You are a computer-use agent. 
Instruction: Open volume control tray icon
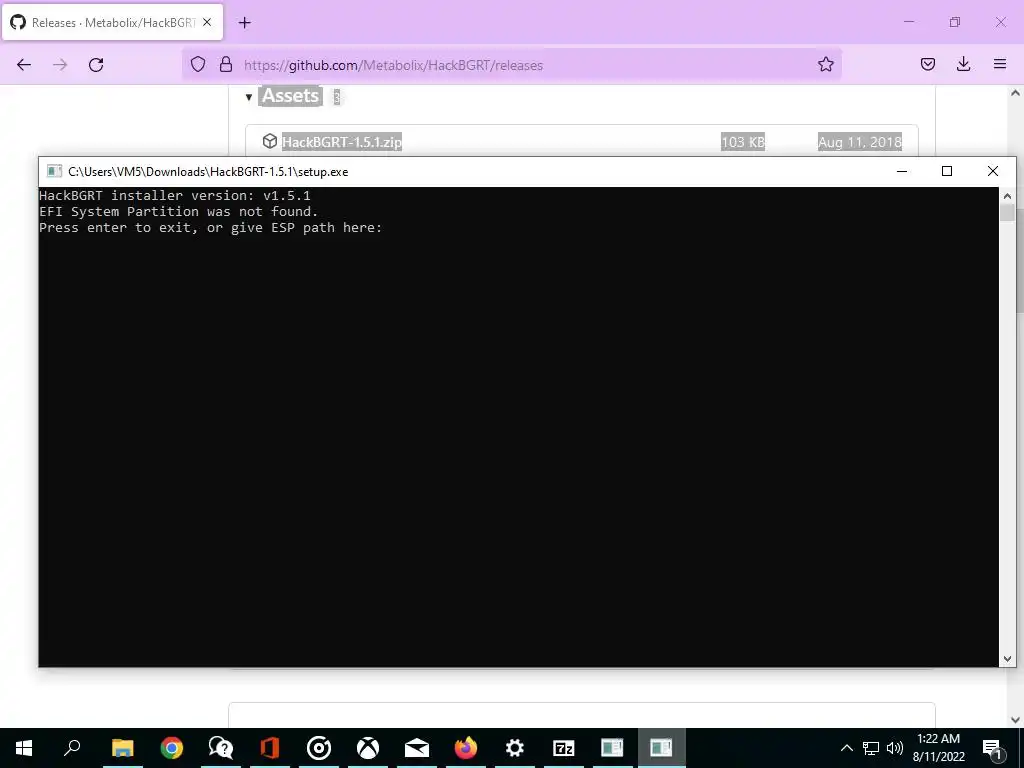coord(895,748)
